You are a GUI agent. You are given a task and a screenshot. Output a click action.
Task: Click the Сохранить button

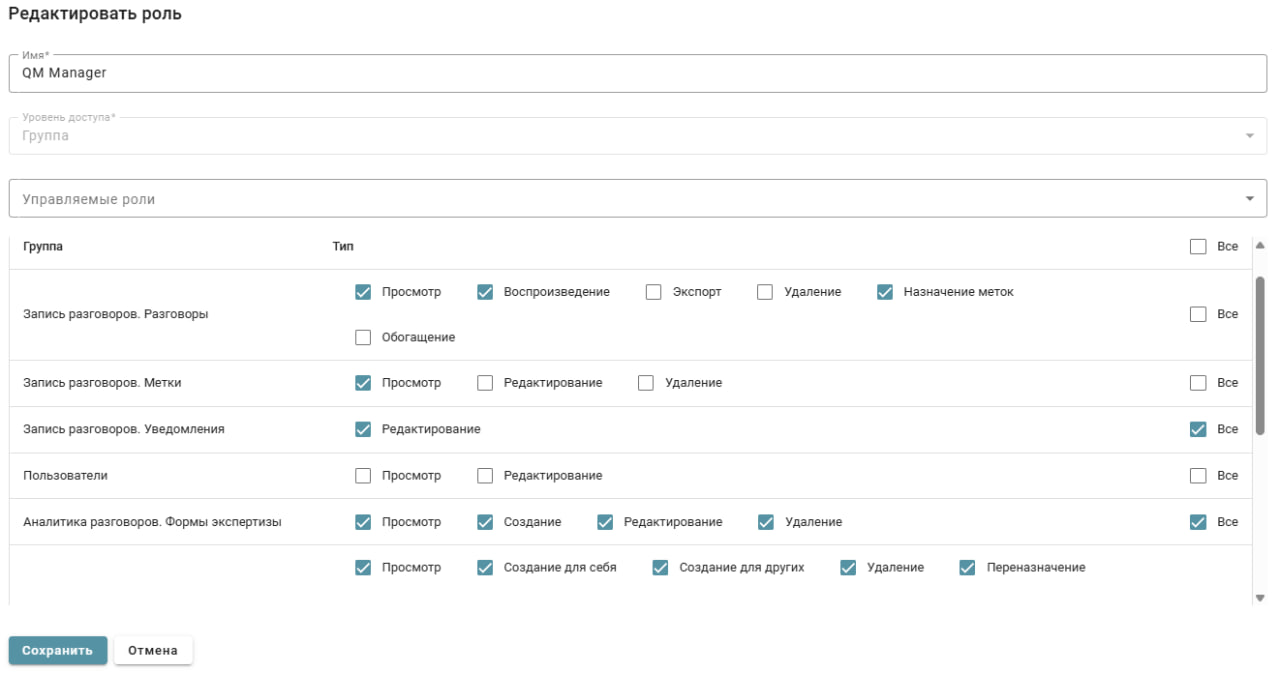pyautogui.click(x=58, y=650)
